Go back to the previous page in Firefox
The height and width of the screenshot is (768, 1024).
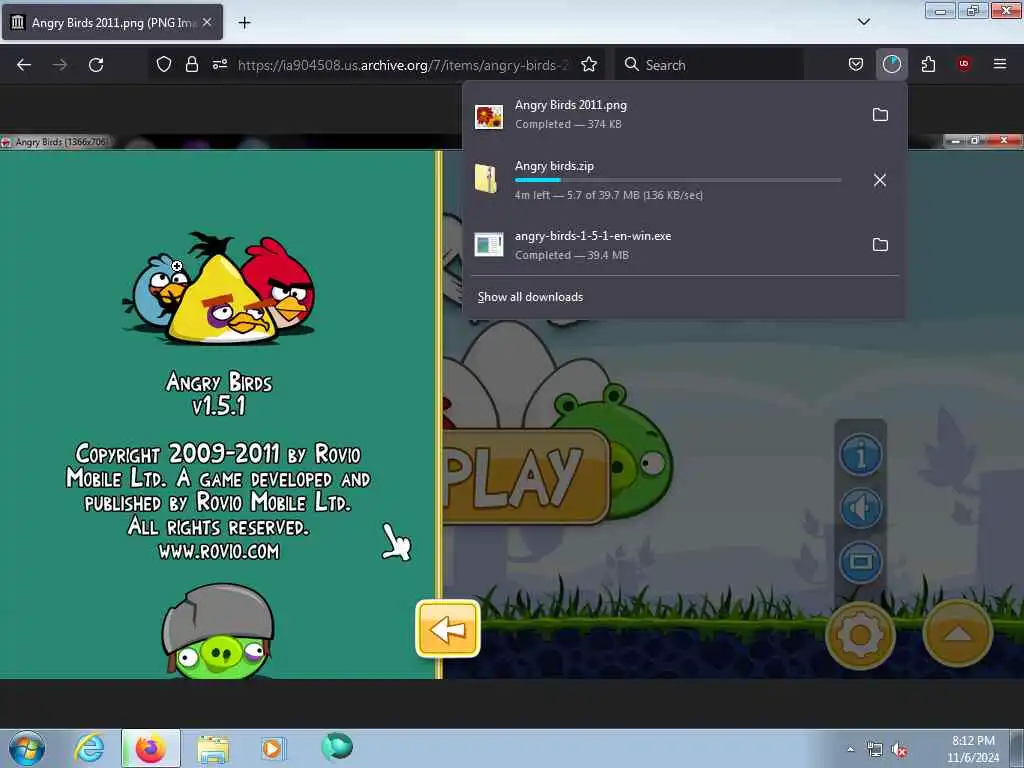[24, 65]
